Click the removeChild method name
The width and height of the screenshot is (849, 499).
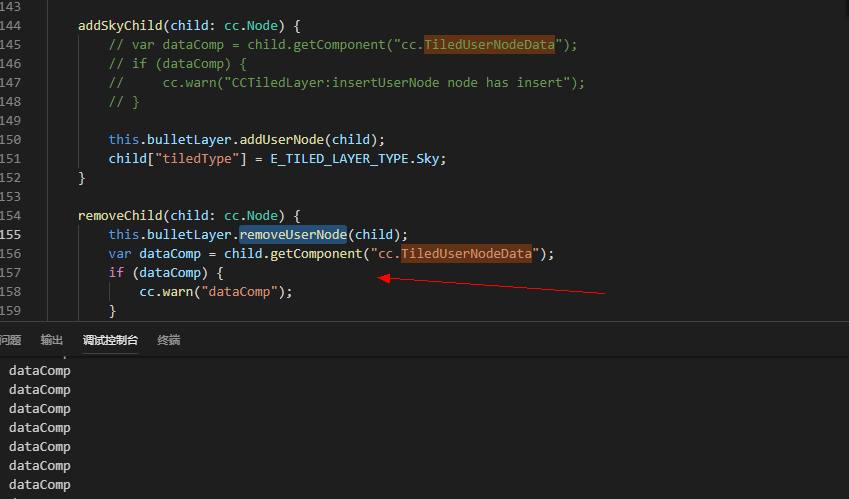(x=120, y=215)
